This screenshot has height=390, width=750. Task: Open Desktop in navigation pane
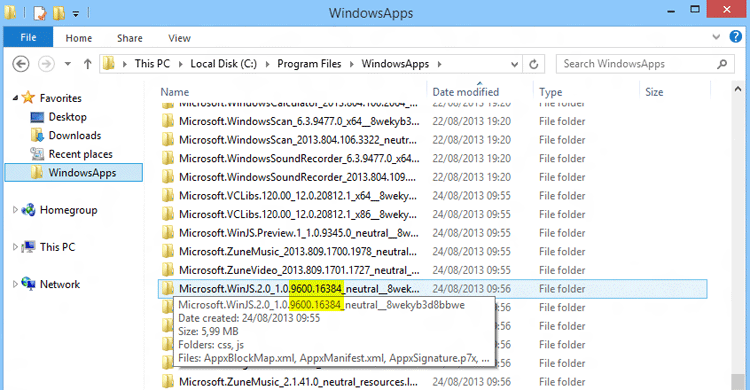pyautogui.click(x=67, y=117)
